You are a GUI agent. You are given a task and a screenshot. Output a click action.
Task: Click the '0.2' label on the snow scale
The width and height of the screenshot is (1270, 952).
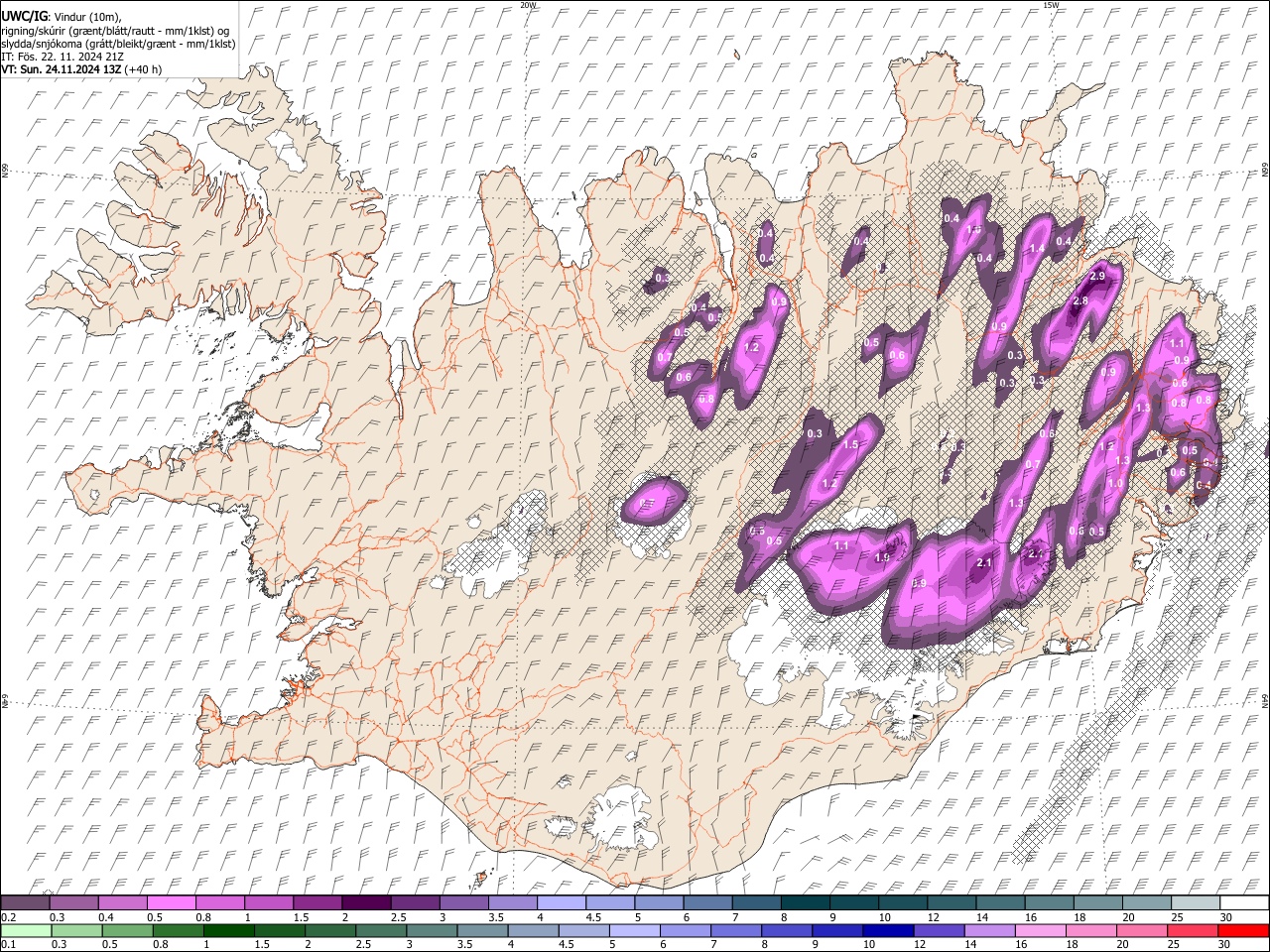pyautogui.click(x=9, y=917)
